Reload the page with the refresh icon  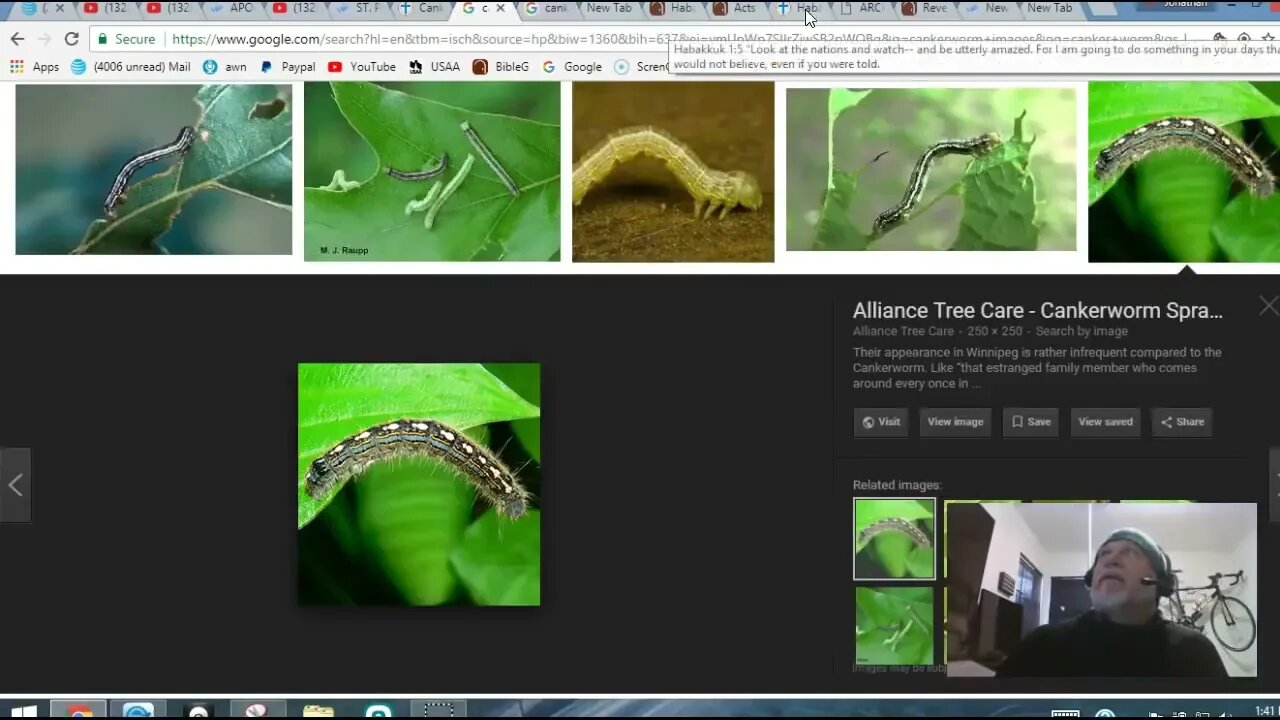71,39
